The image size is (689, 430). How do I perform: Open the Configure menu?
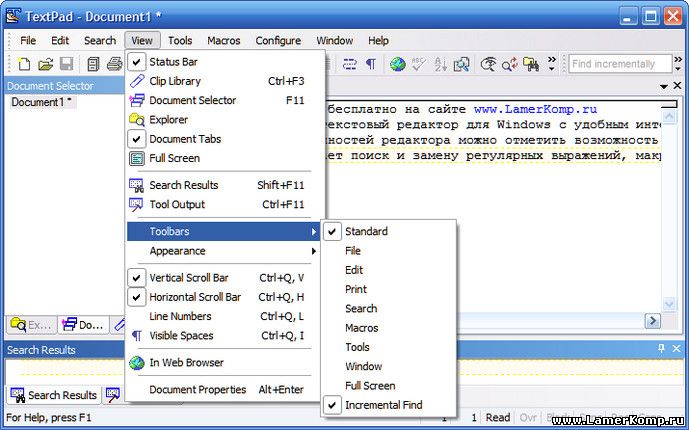click(278, 41)
